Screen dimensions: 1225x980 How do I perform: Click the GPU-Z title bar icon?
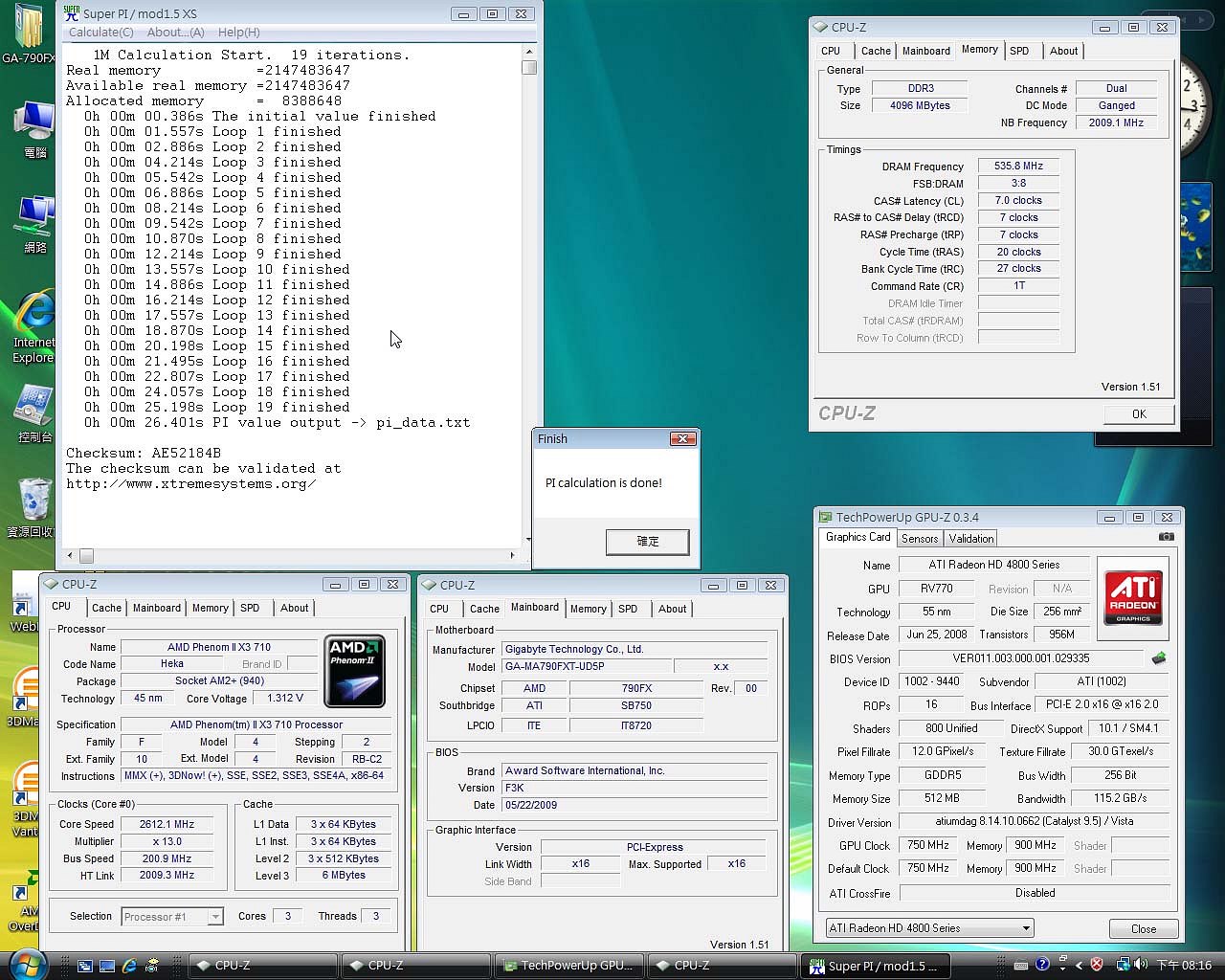(x=825, y=518)
